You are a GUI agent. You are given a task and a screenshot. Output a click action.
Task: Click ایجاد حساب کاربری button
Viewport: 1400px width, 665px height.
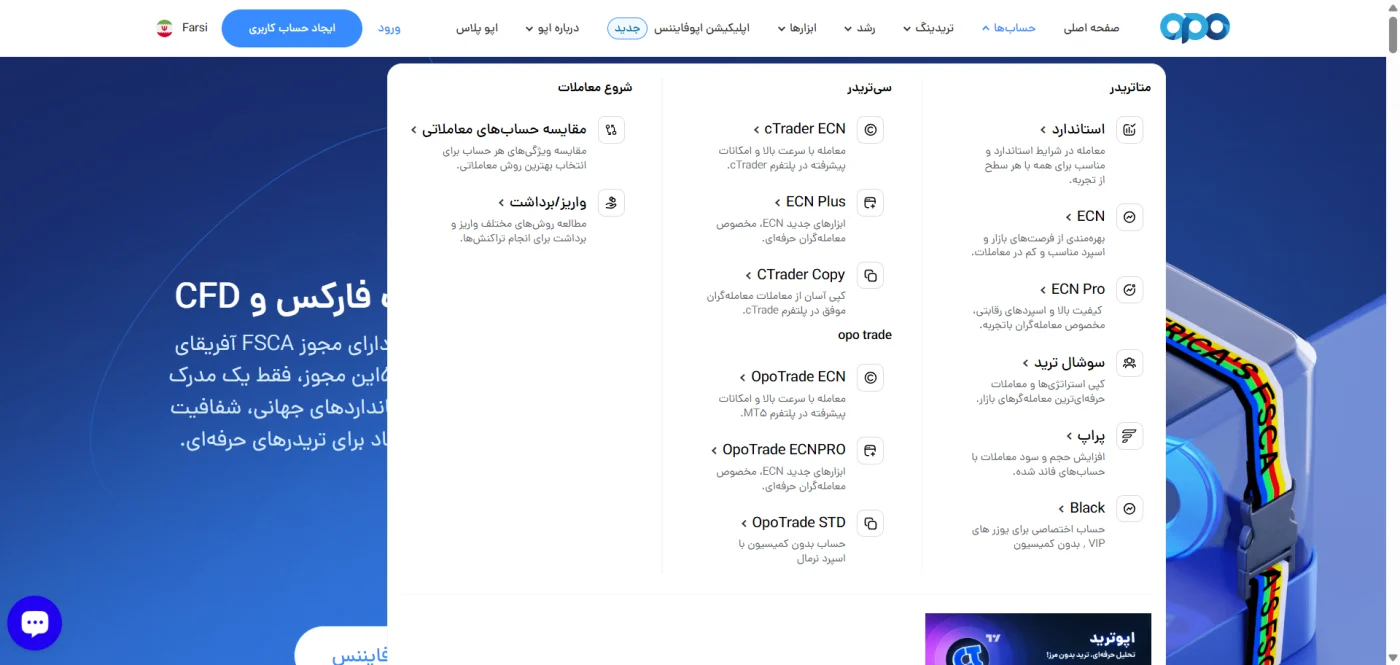[x=292, y=28]
